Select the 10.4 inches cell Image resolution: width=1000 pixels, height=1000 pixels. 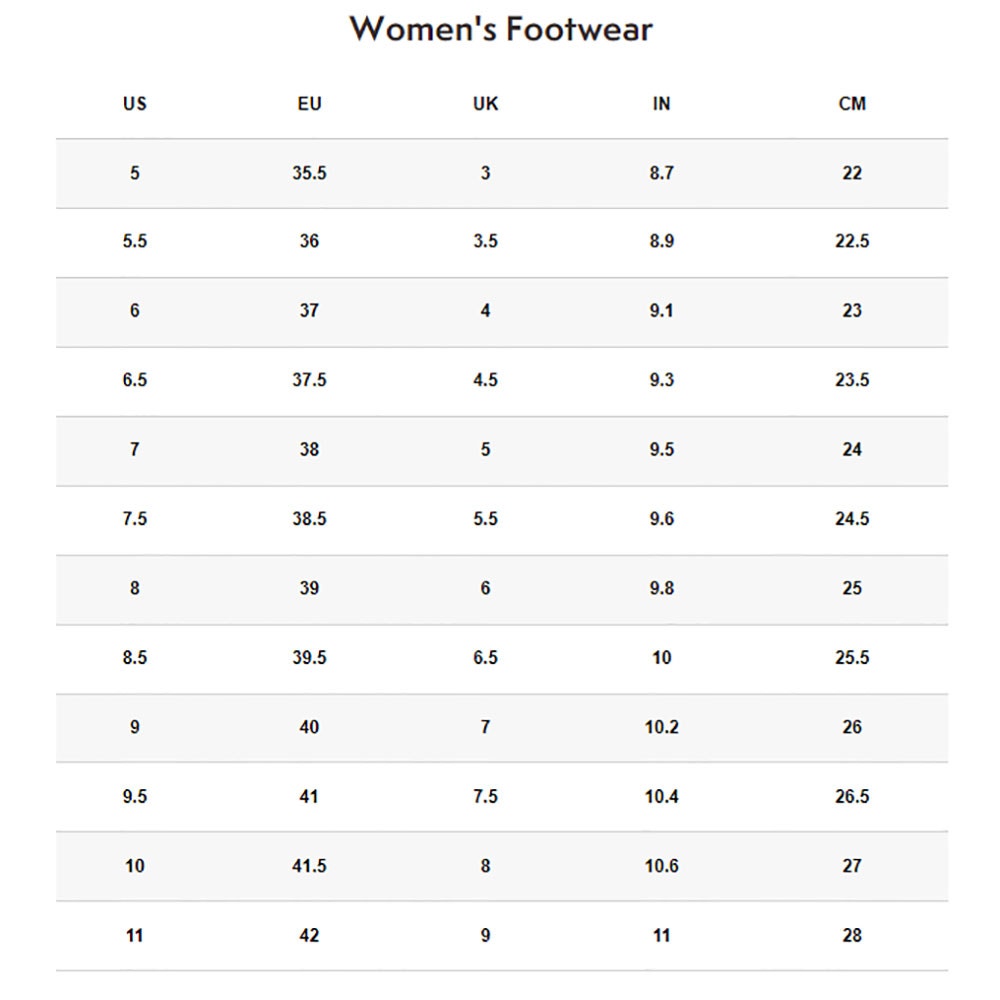(x=661, y=797)
